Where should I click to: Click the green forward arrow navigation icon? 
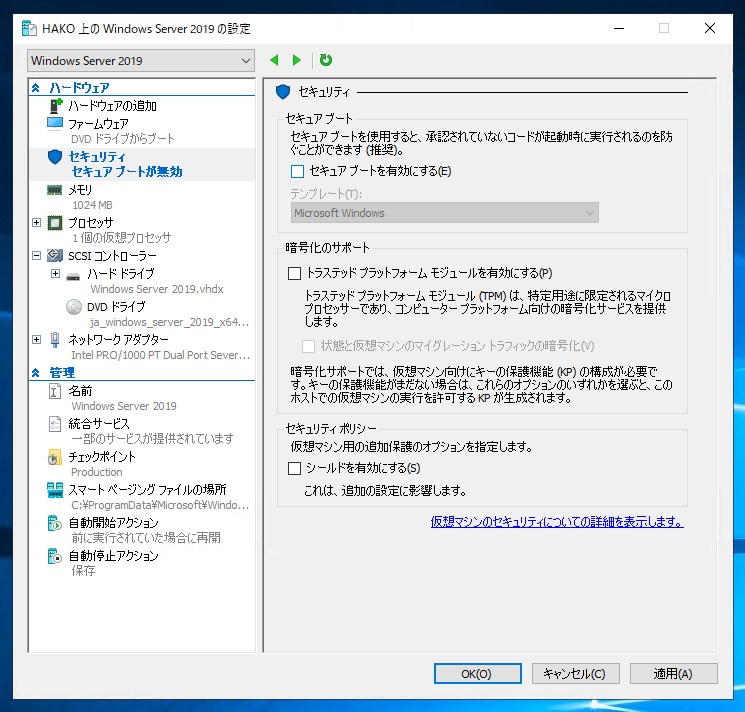(297, 60)
